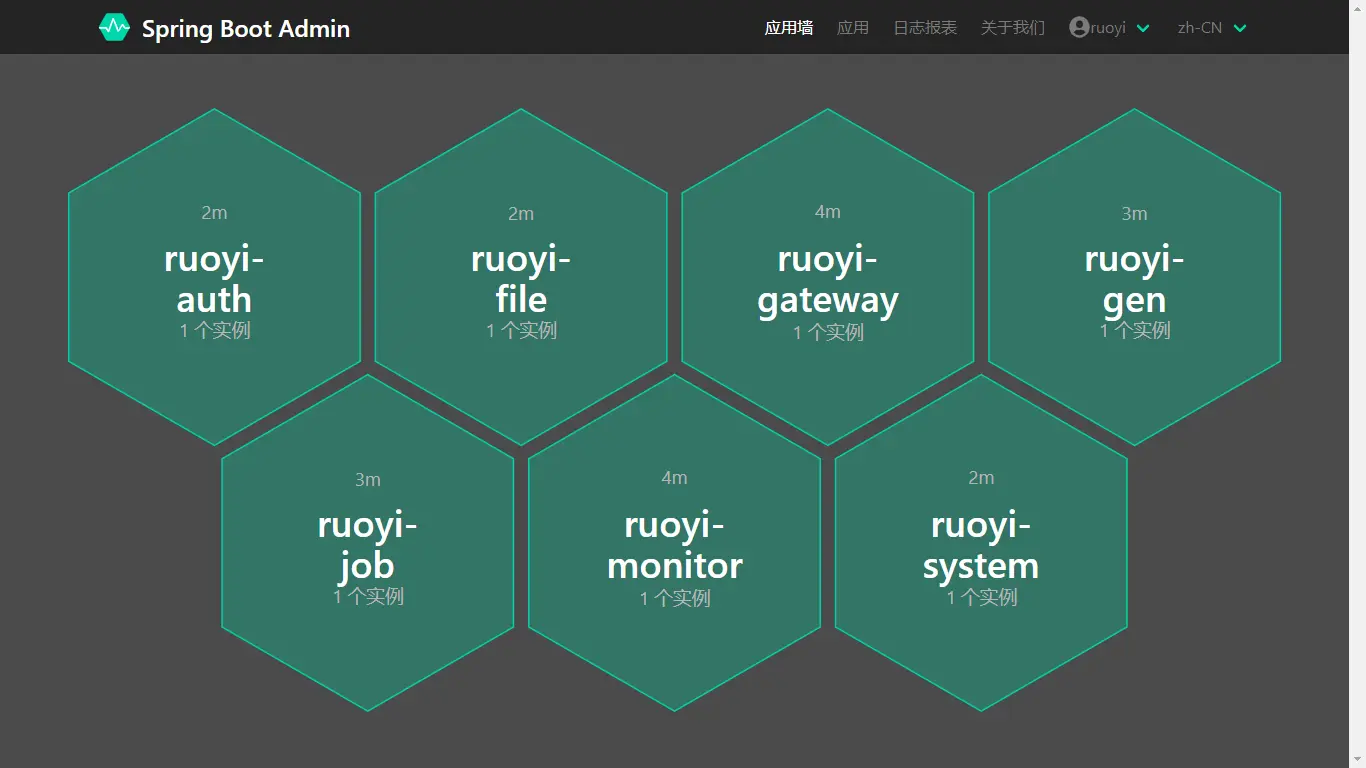Open the 日志报表 nav item
Screen dimensions: 1366x768
click(x=925, y=28)
